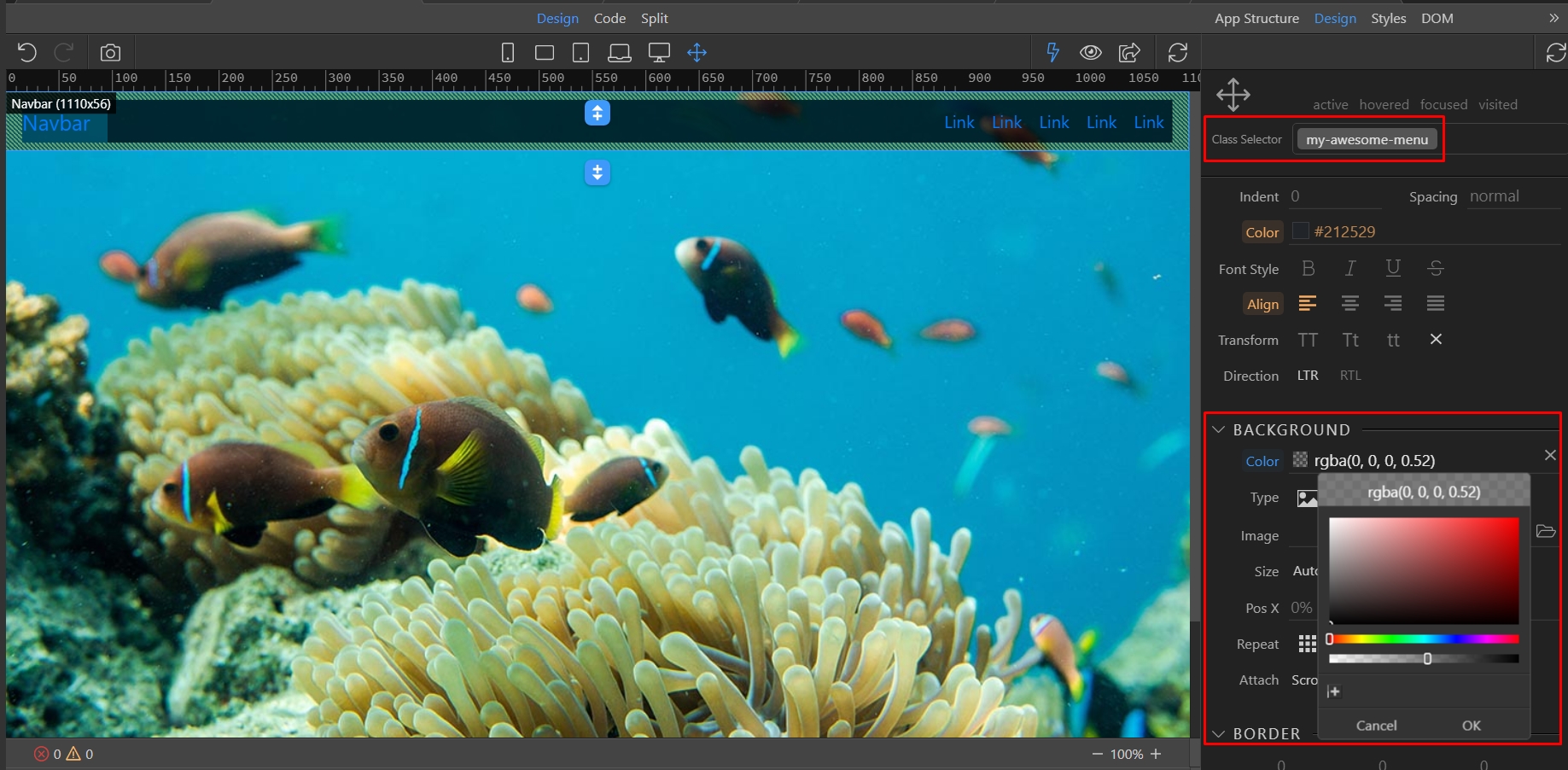Click the Navbar lower drag handle
The width and height of the screenshot is (1568, 770).
click(597, 172)
